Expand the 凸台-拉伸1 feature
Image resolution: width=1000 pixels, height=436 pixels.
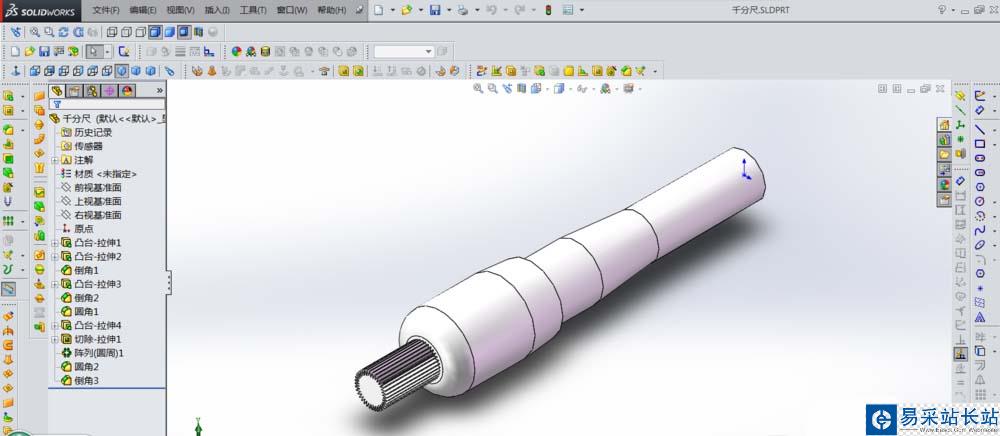(55, 243)
